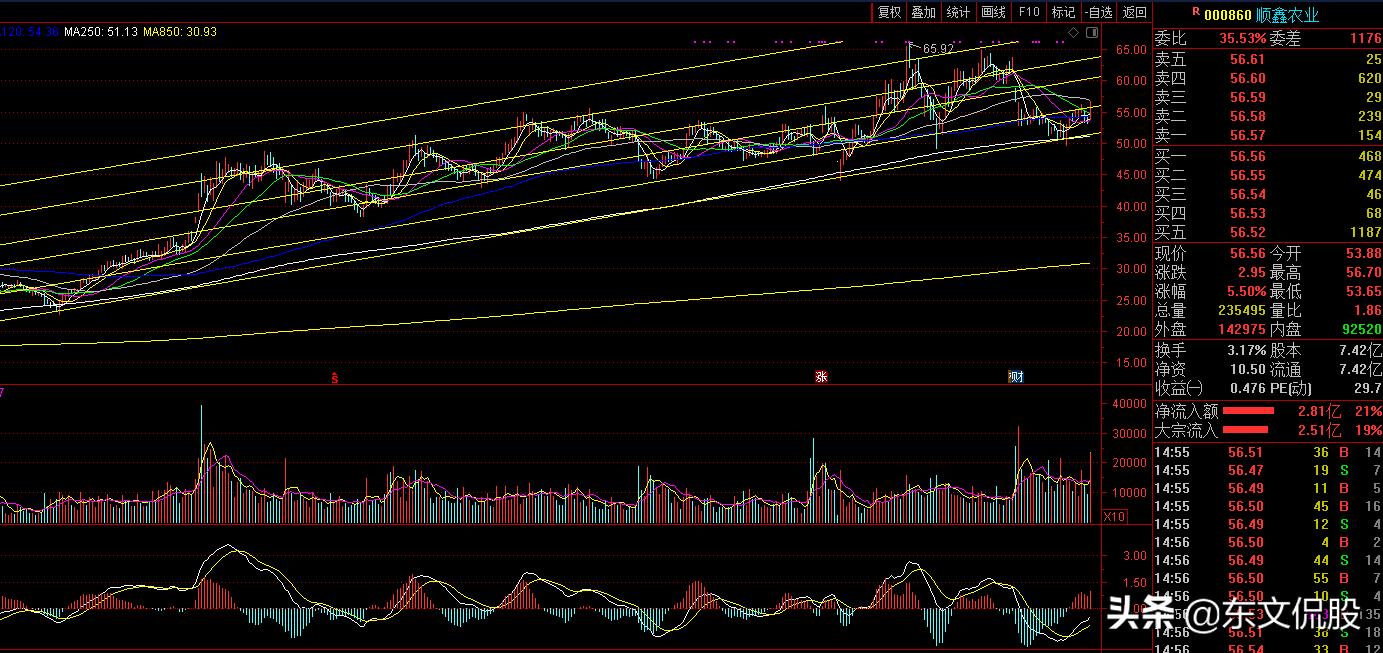The image size is (1383, 653).
Task: Click the 财 financial report marker icon
Action: click(1016, 377)
